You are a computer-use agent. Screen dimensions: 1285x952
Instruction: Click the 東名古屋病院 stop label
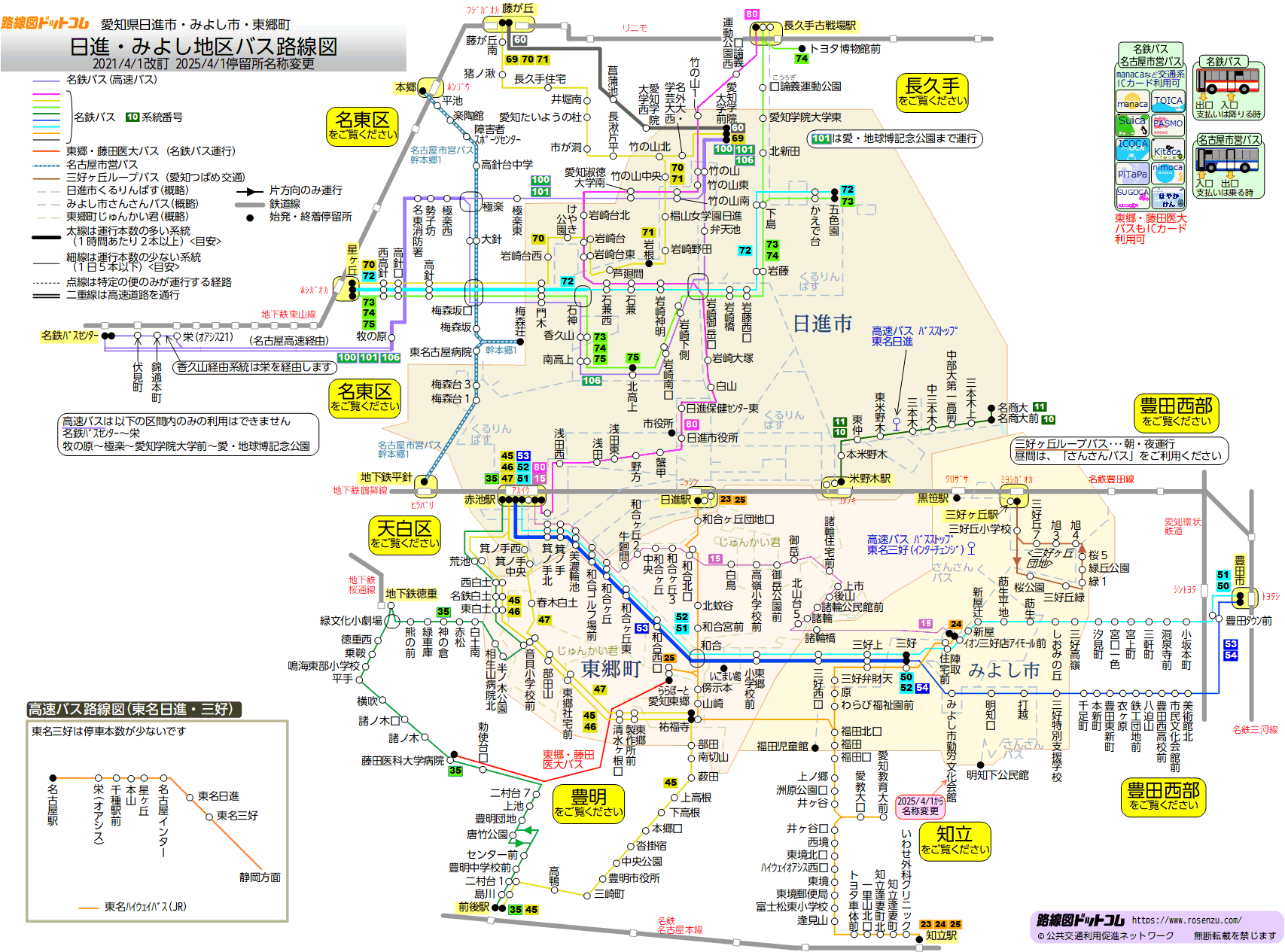pyautogui.click(x=441, y=352)
